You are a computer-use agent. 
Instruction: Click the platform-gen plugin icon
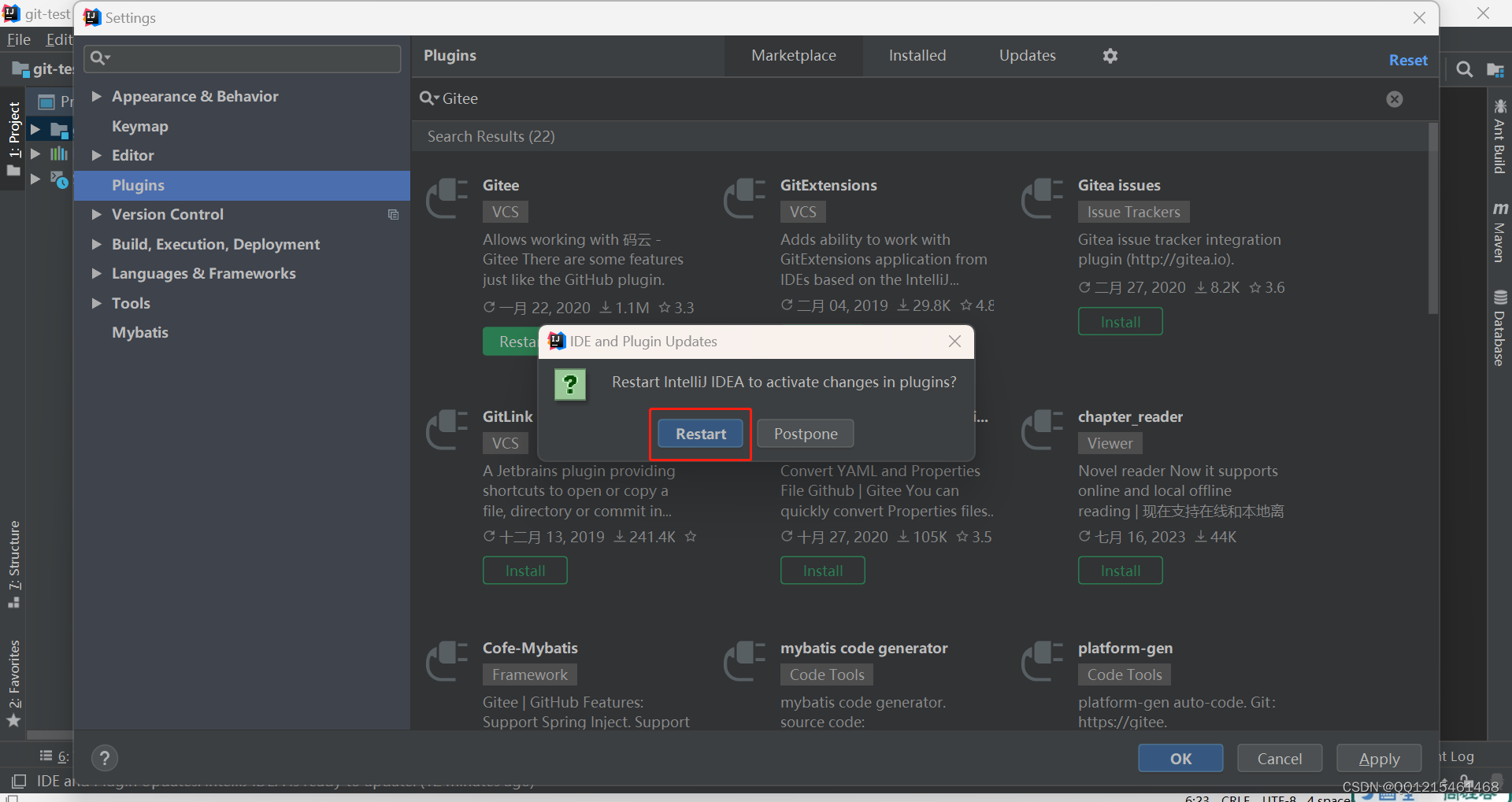pyautogui.click(x=1043, y=661)
